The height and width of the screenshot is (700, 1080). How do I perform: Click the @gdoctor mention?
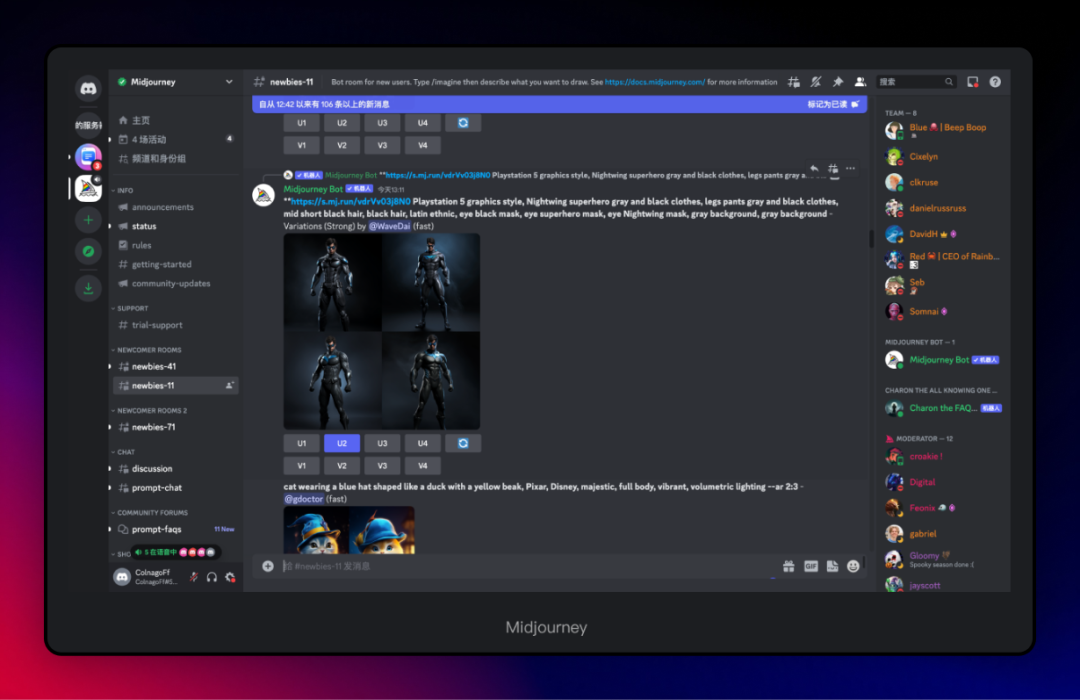(x=304, y=499)
